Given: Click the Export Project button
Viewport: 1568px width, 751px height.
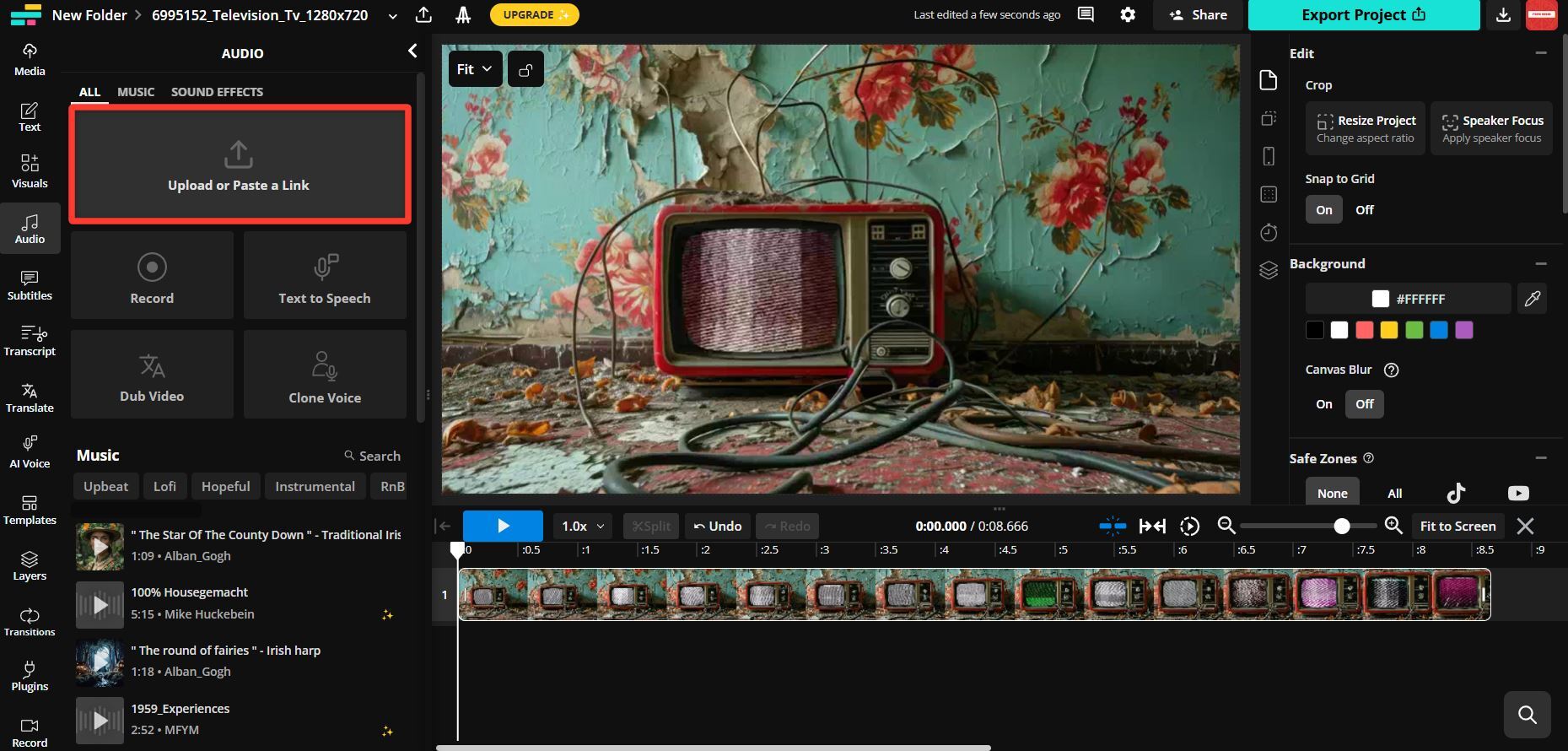Looking at the screenshot, I should click(x=1363, y=15).
